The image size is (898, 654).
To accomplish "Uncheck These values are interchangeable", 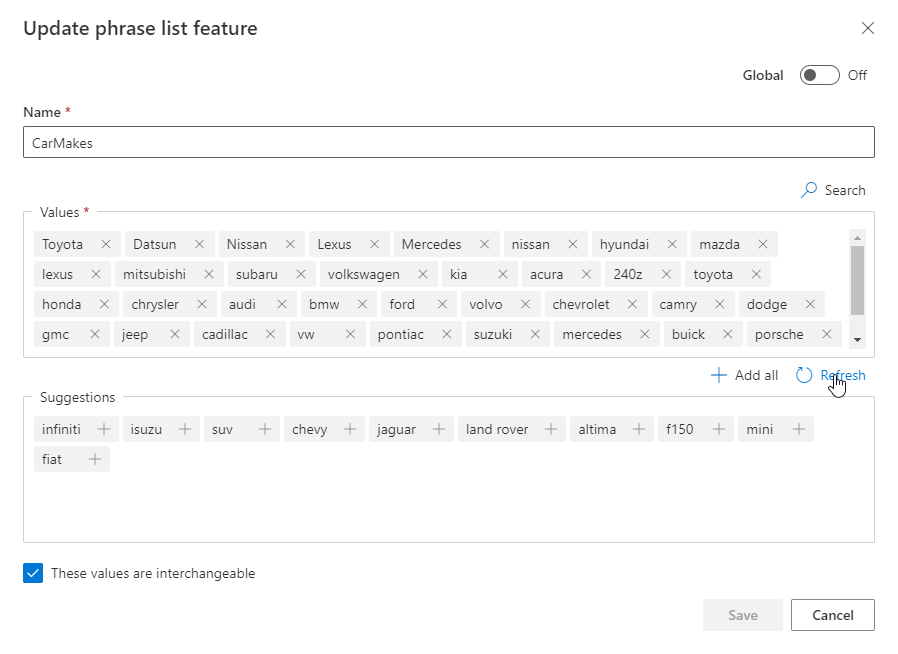I will pos(33,573).
